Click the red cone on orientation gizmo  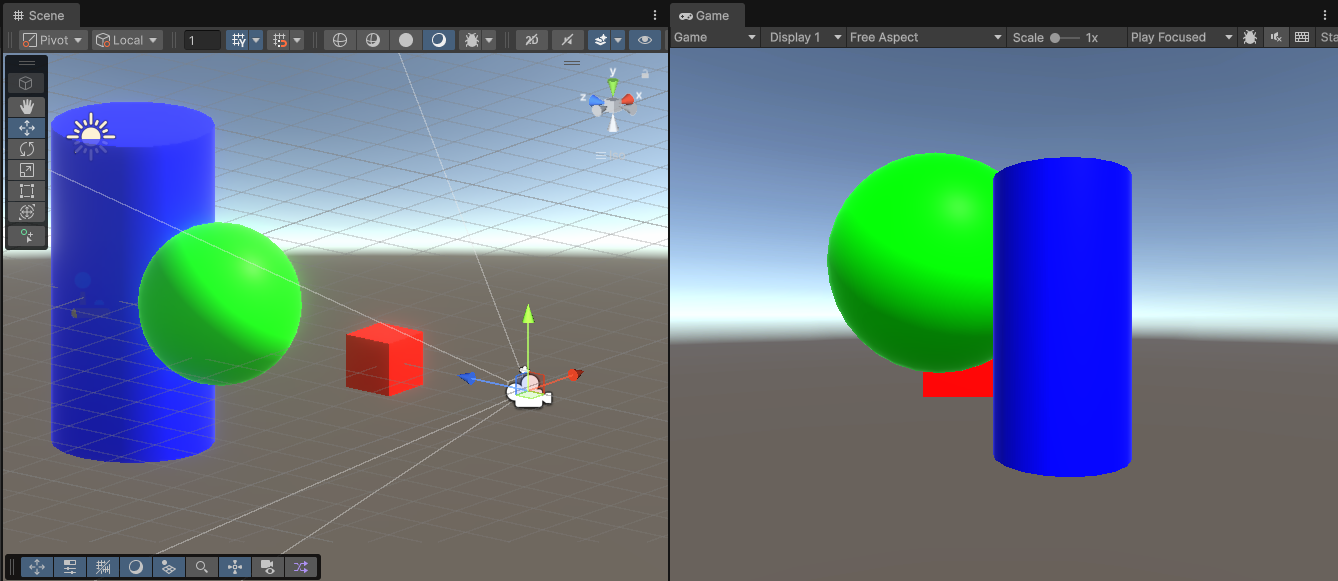click(628, 99)
